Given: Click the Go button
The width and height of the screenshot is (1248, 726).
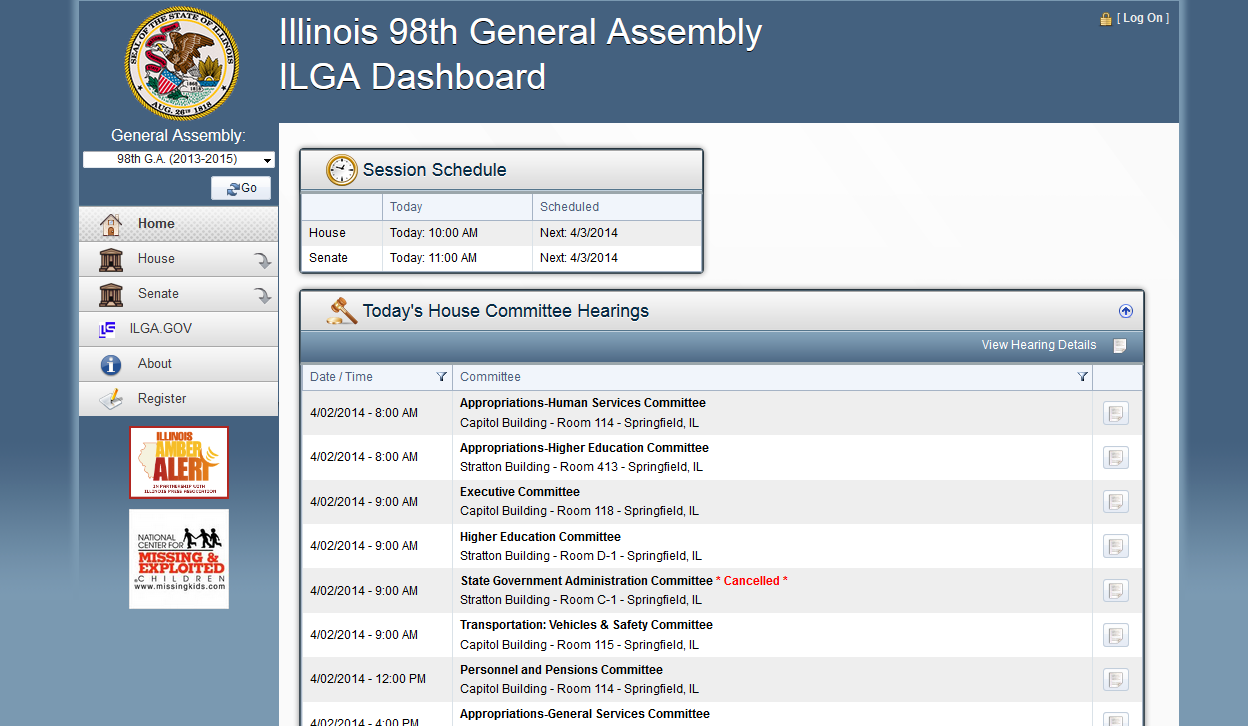Looking at the screenshot, I should coord(241,188).
